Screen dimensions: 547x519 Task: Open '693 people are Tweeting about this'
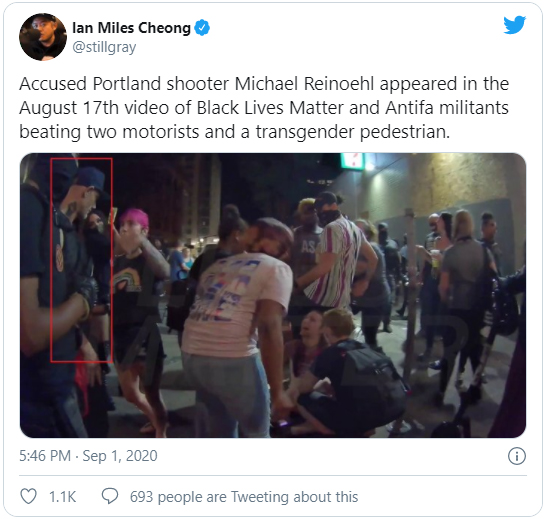point(244,497)
